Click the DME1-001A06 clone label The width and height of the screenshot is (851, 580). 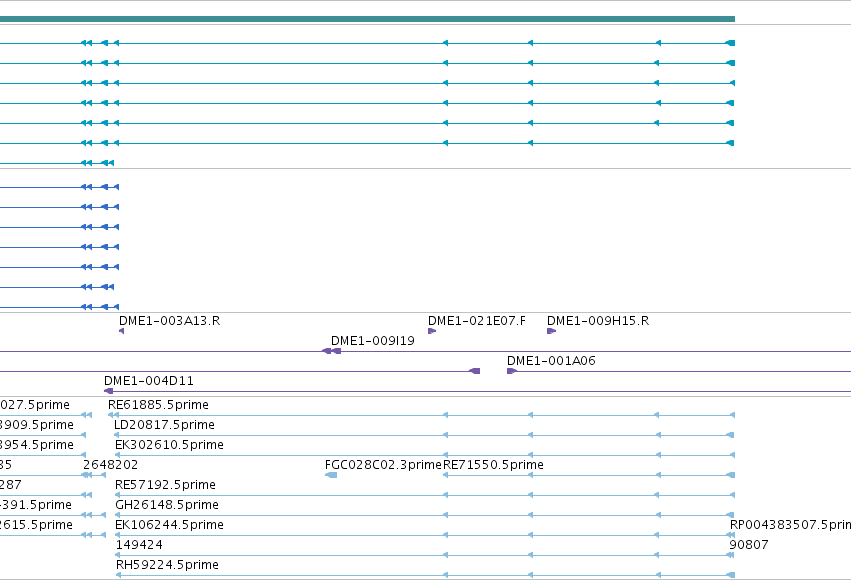[x=551, y=361]
